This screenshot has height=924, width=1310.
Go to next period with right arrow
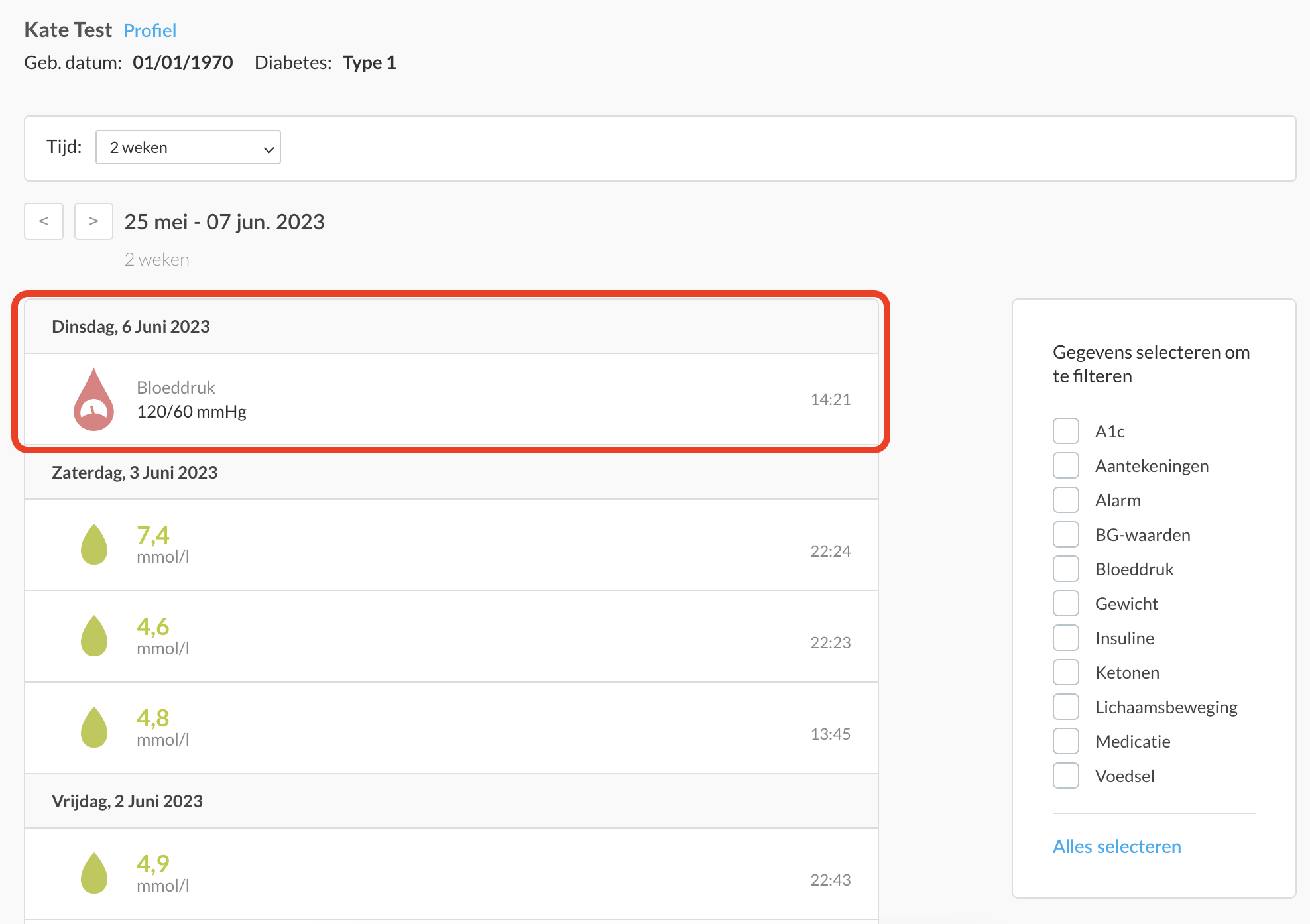tap(93, 221)
